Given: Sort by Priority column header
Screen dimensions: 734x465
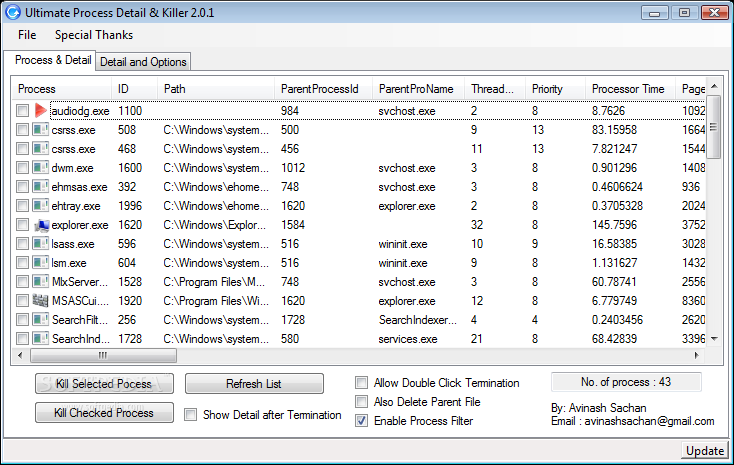Looking at the screenshot, I should pos(555,89).
